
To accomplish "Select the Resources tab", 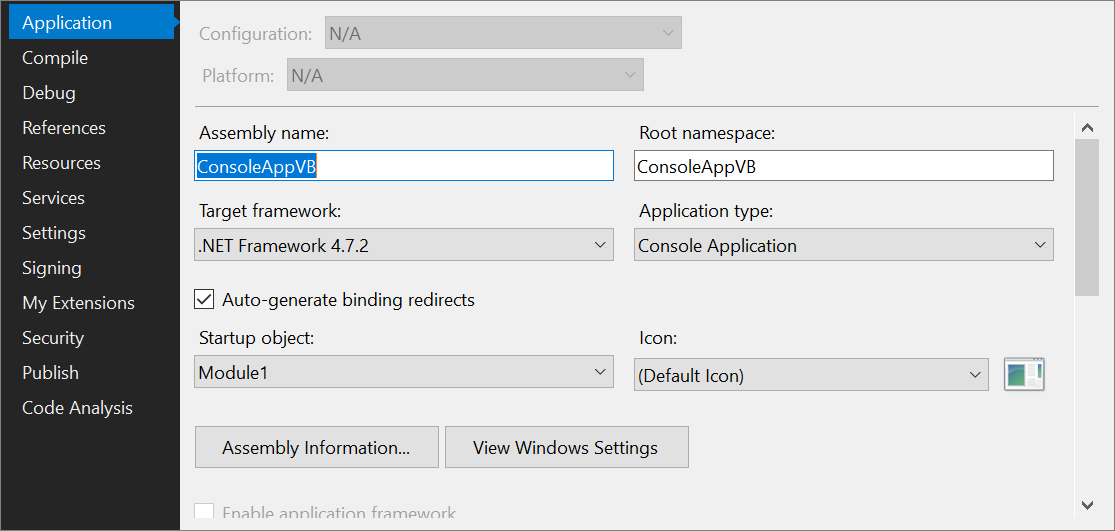I will click(x=61, y=163).
